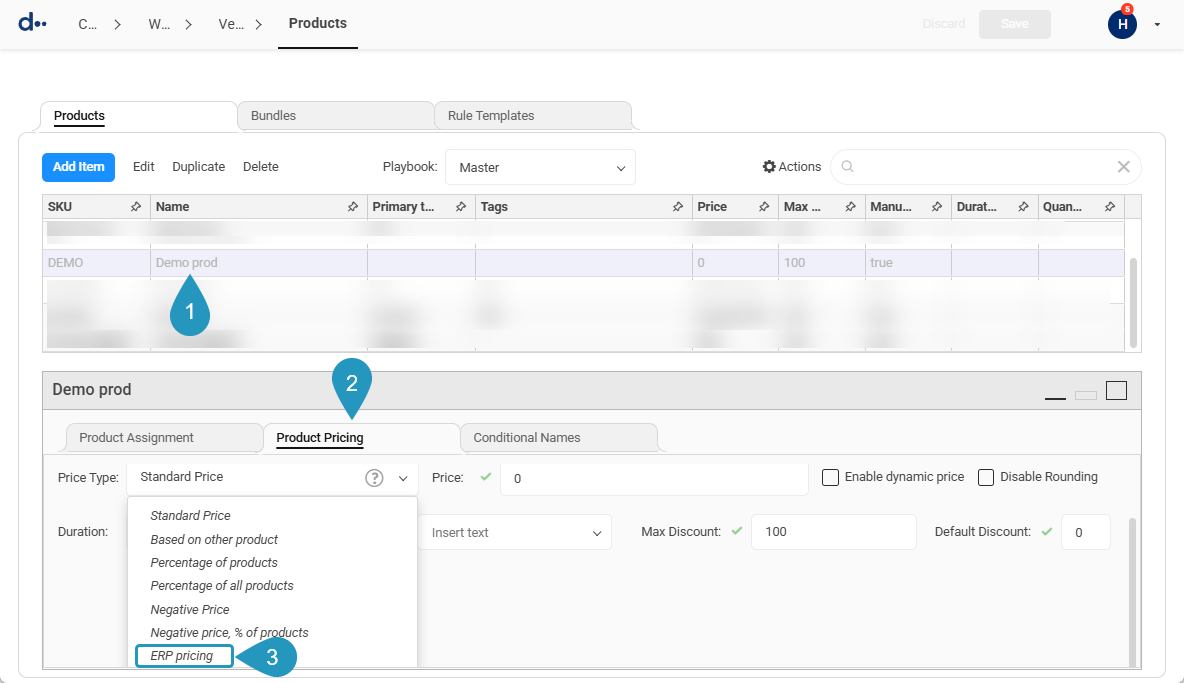Open the Conditional Names tab

coord(558,438)
